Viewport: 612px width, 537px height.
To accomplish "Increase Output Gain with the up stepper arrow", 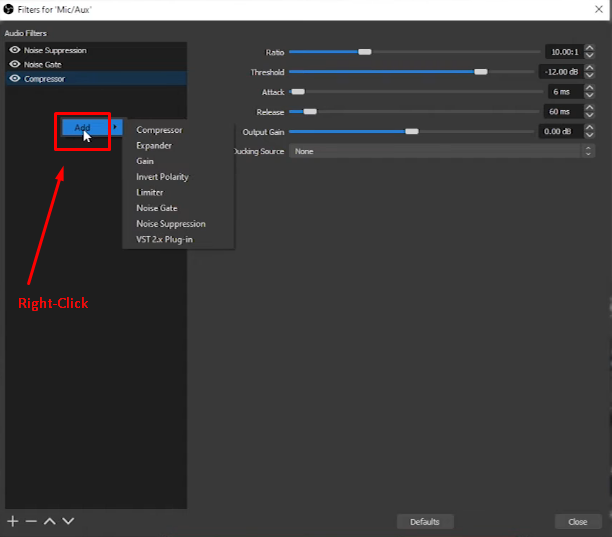I will pos(590,128).
